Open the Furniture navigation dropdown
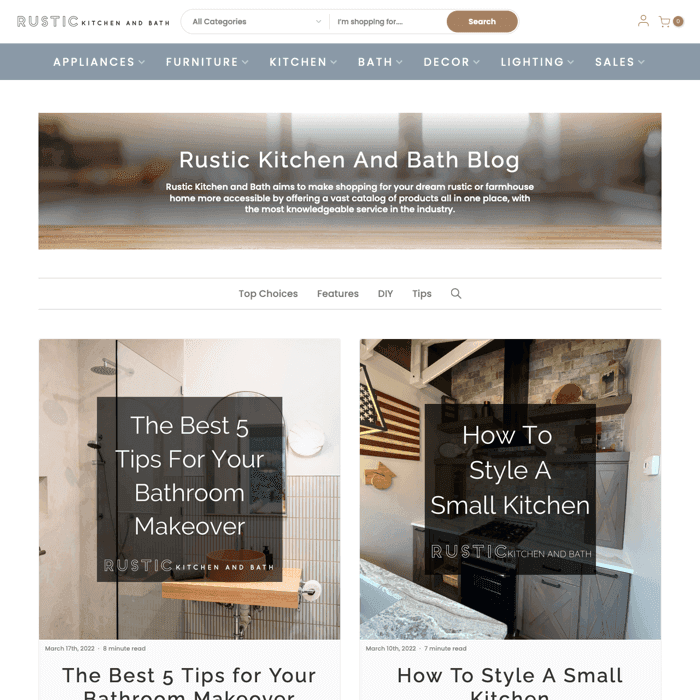This screenshot has height=700, width=700. point(207,62)
